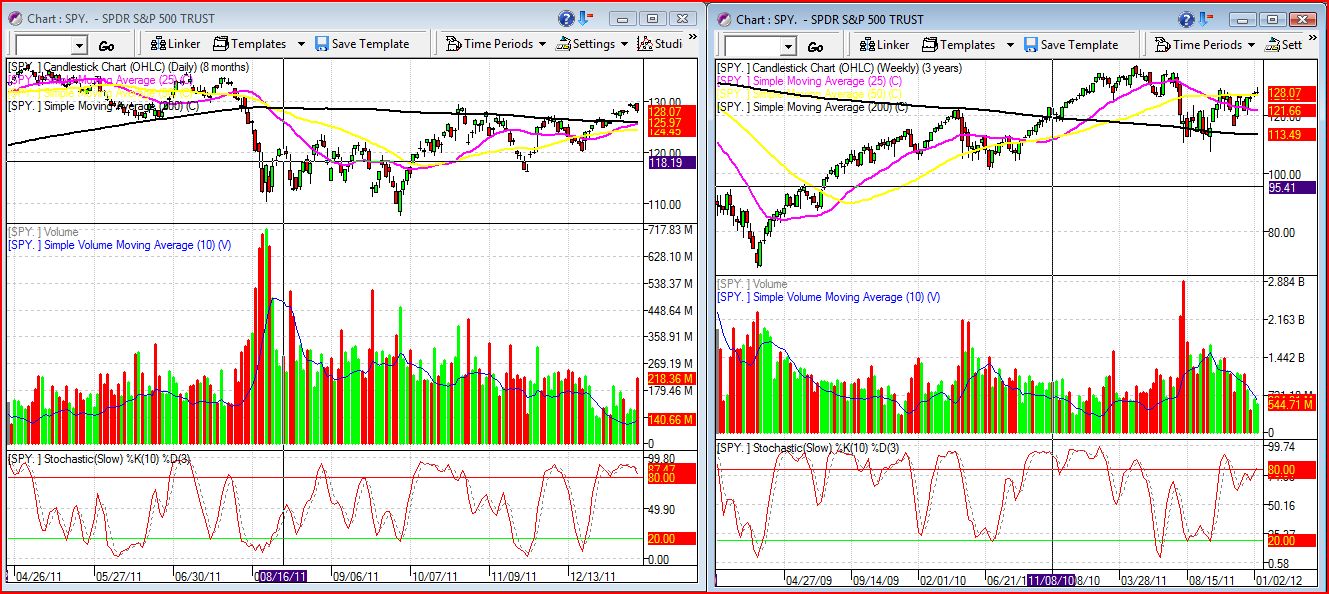This screenshot has width=1329, height=594.
Task: Click the 218.36 M volume tag
Action: pos(672,379)
